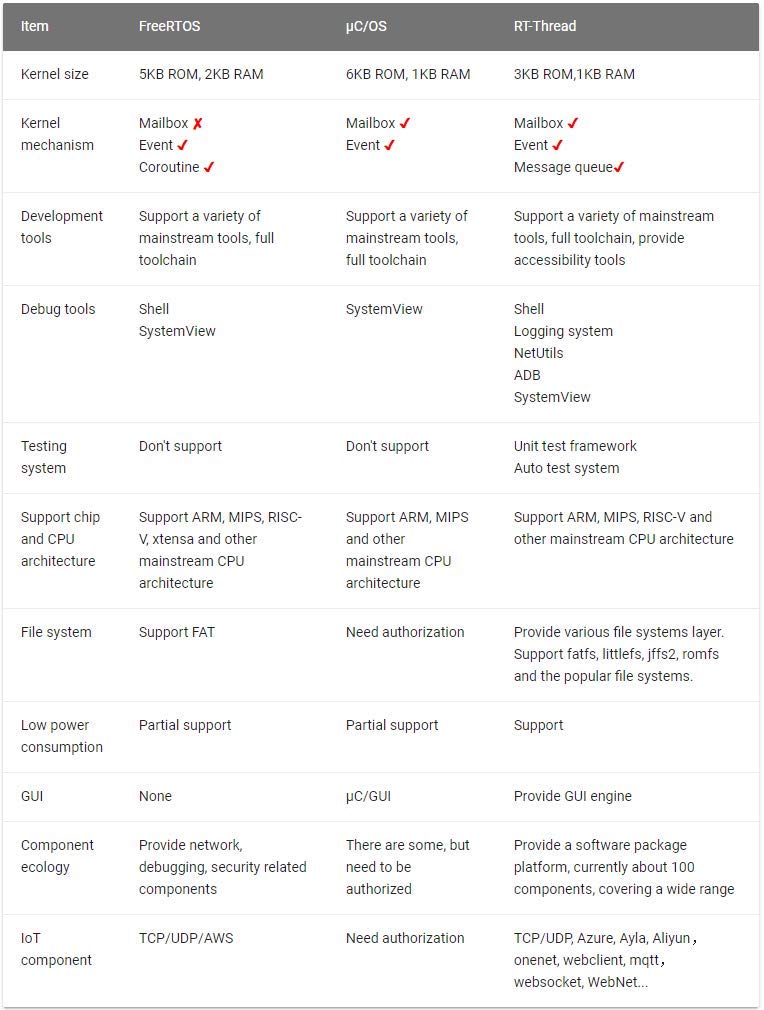This screenshot has width=764, height=1010.
Task: Select the RT-Thread column header
Action: tap(545, 26)
